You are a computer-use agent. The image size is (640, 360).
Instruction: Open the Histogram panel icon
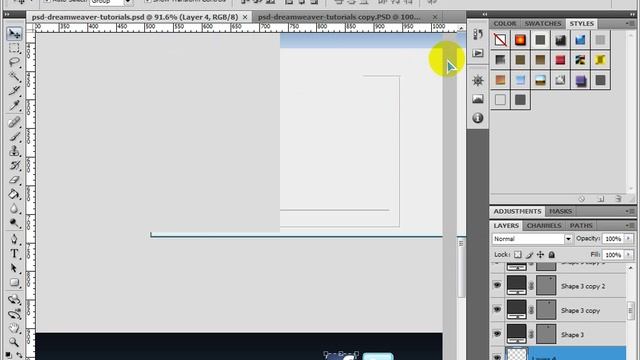point(478,99)
